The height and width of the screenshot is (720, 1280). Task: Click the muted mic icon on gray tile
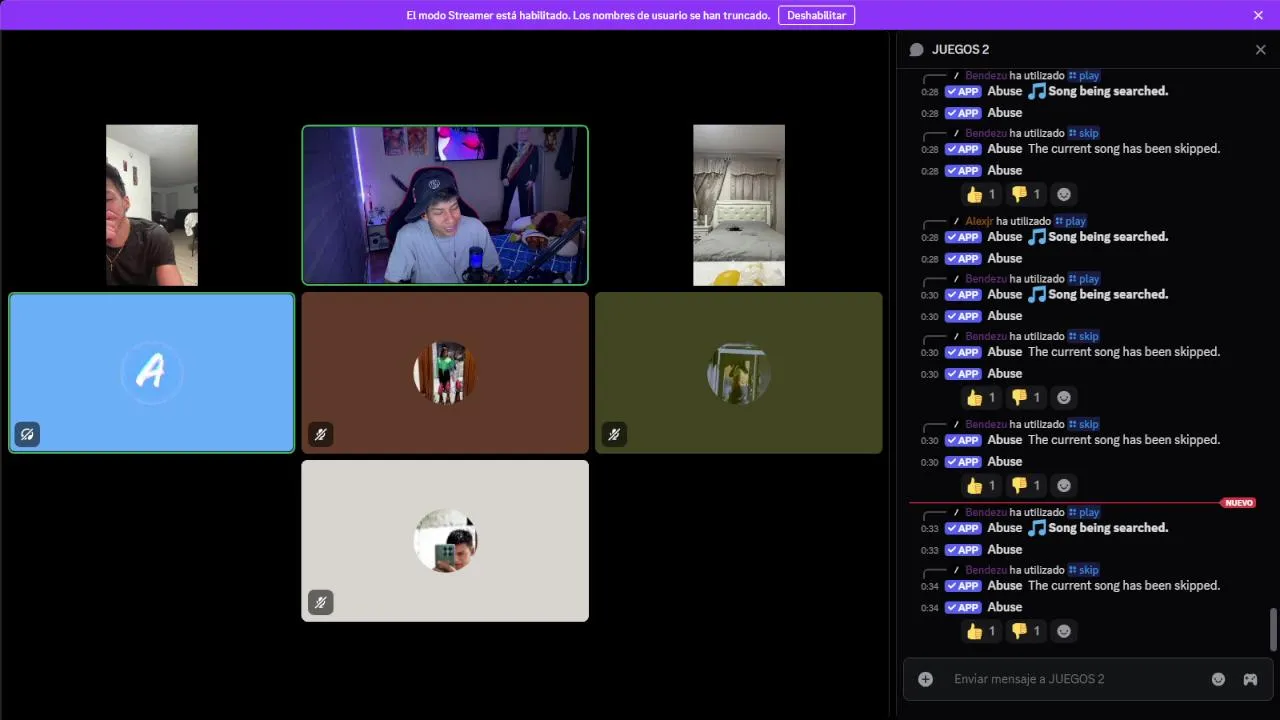click(x=320, y=602)
